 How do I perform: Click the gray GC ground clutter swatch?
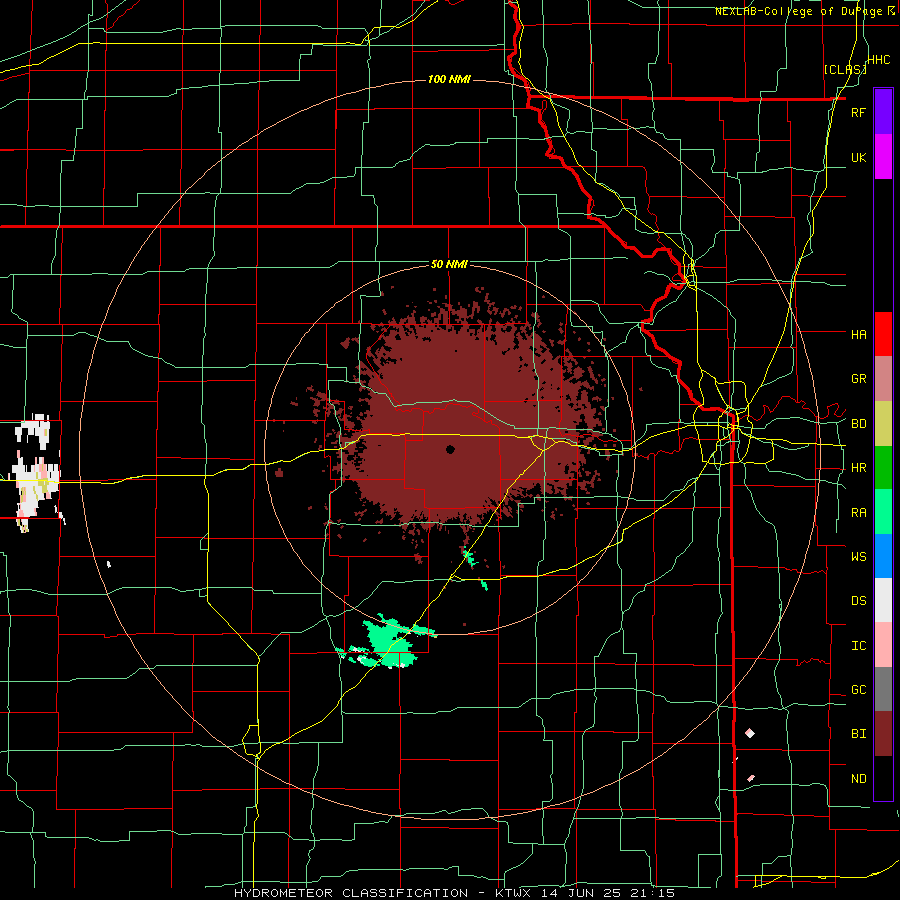tap(883, 689)
